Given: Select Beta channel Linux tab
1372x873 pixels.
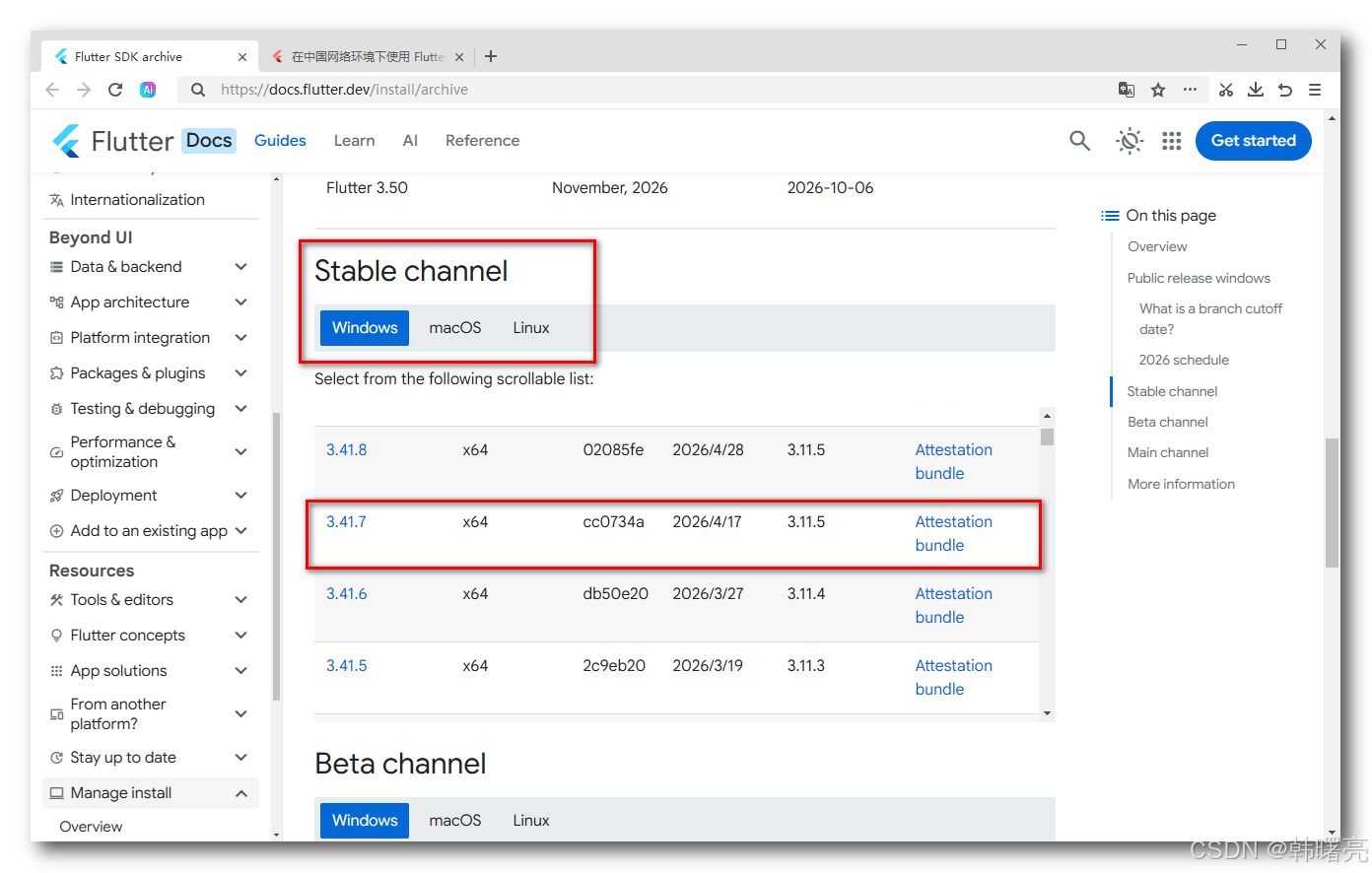Looking at the screenshot, I should click(x=531, y=821).
